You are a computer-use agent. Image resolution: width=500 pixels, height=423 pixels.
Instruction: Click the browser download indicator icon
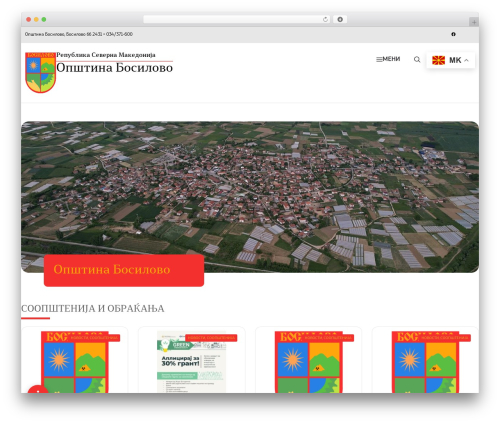pos(340,20)
